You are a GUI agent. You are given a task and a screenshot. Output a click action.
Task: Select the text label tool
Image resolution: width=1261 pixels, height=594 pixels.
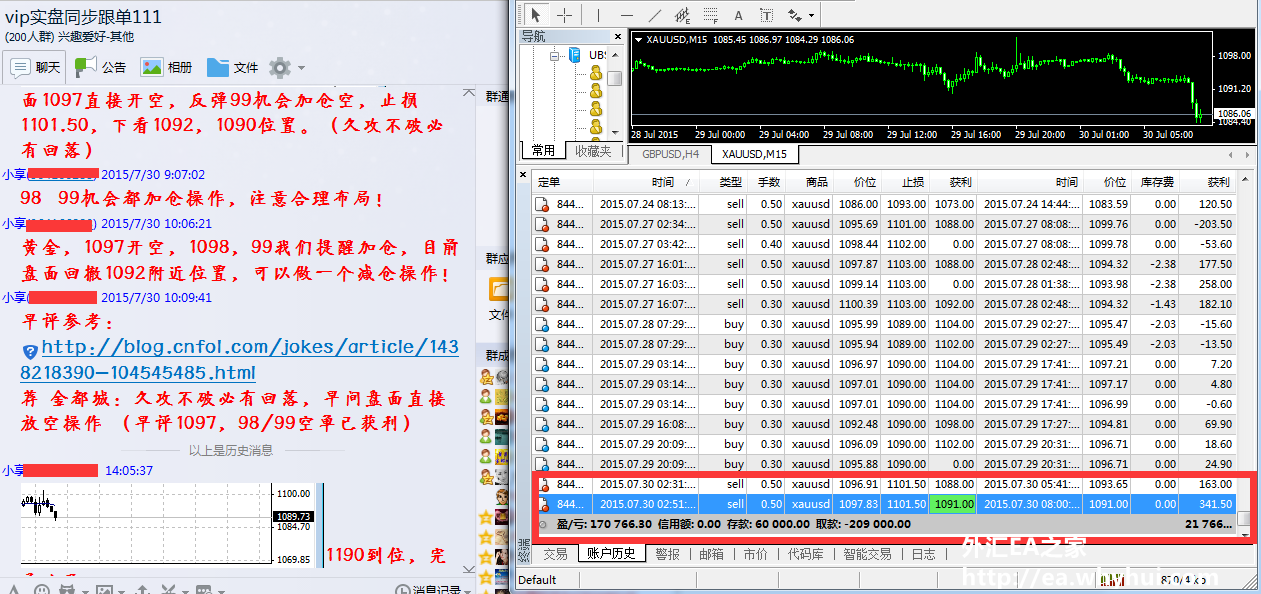click(767, 15)
